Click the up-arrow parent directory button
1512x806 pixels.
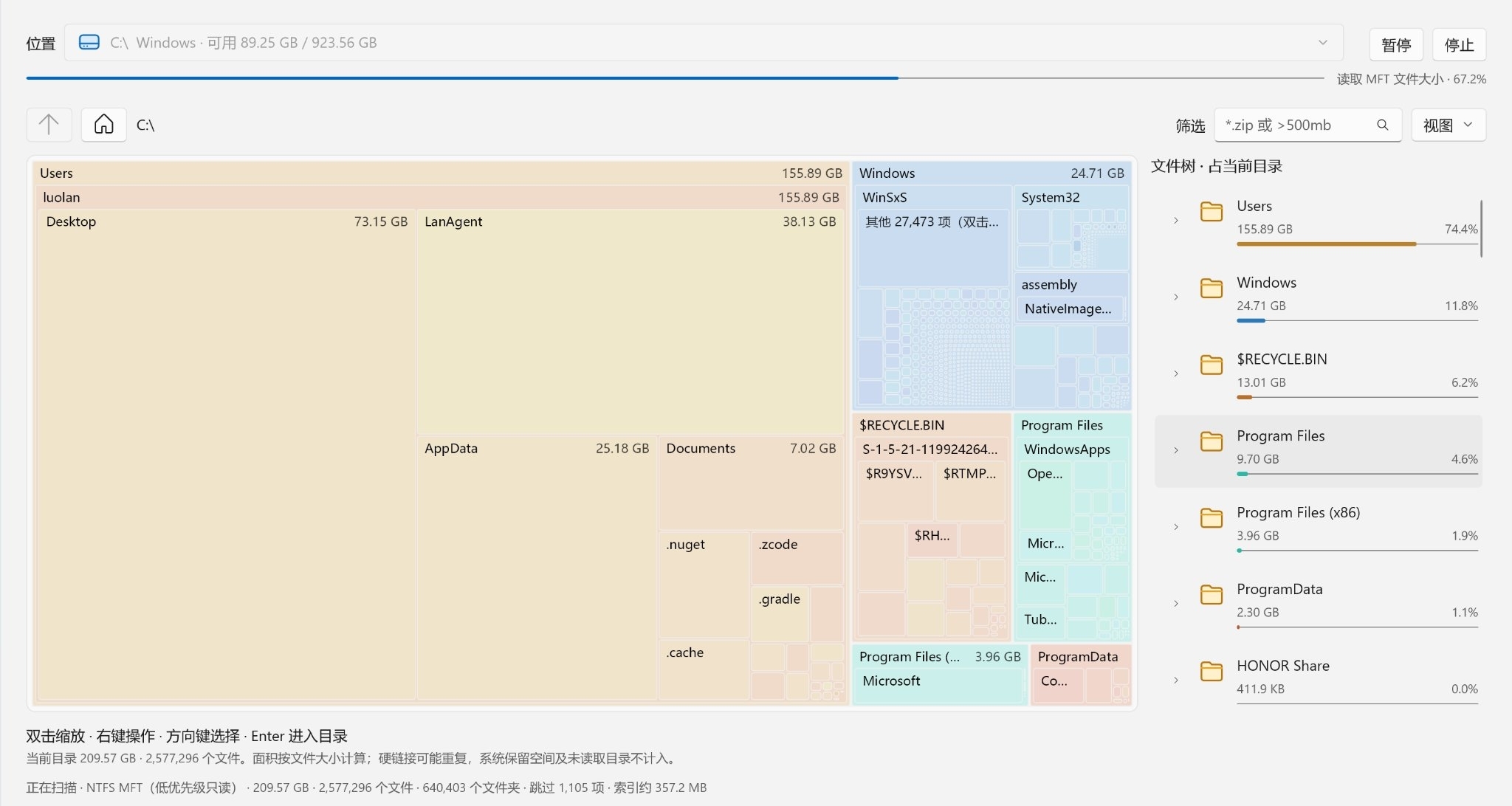pos(49,125)
